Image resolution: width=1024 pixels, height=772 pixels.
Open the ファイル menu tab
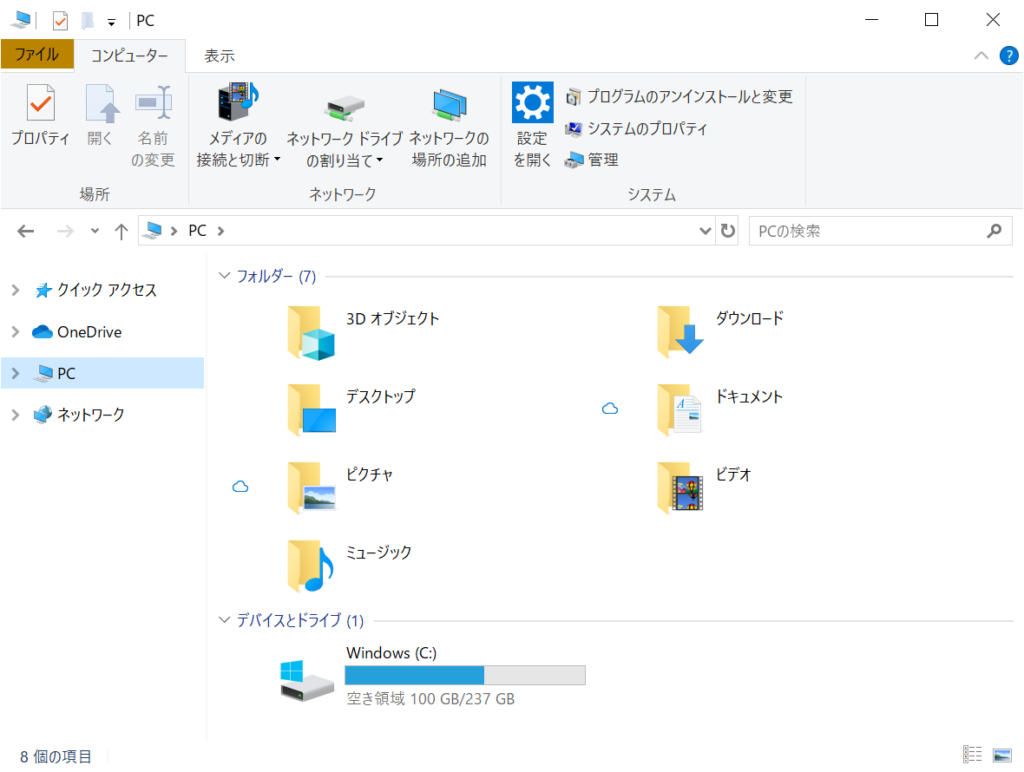coord(37,55)
